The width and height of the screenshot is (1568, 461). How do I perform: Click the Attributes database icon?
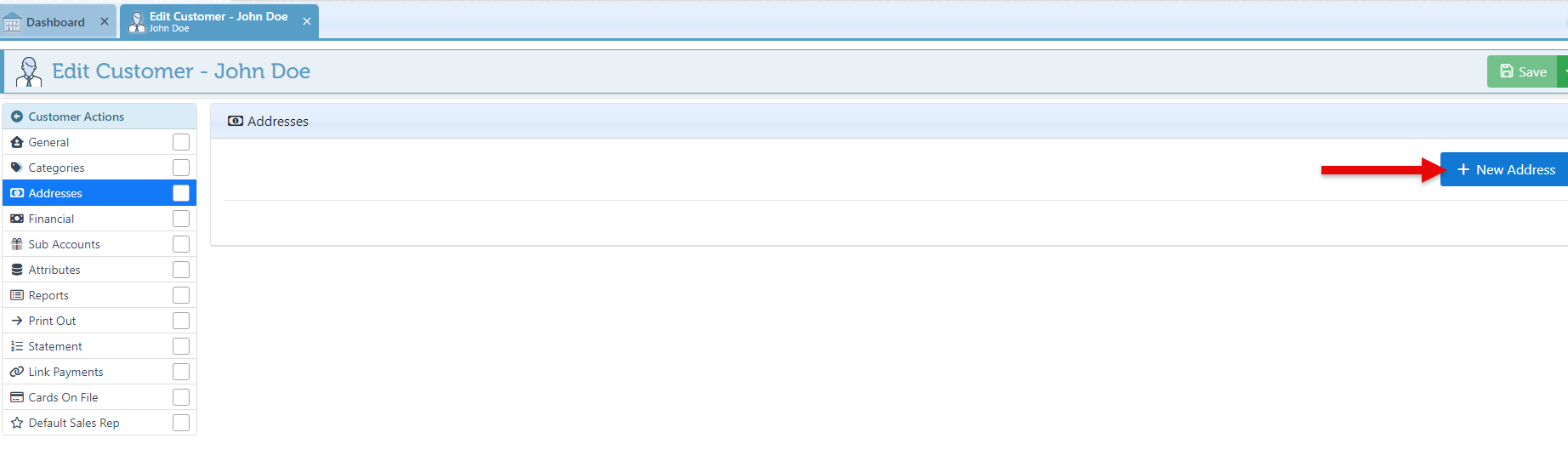coord(17,270)
